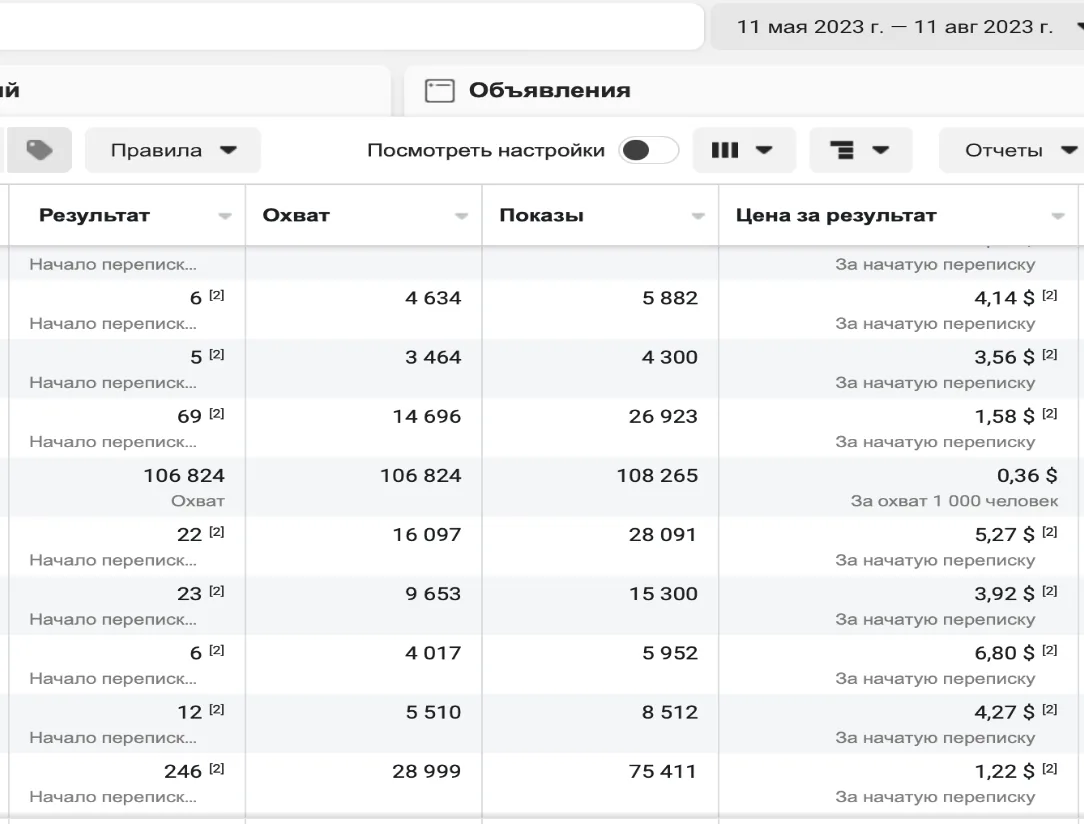Select reach value 14 696
This screenshot has width=1084, height=824.
(x=427, y=417)
